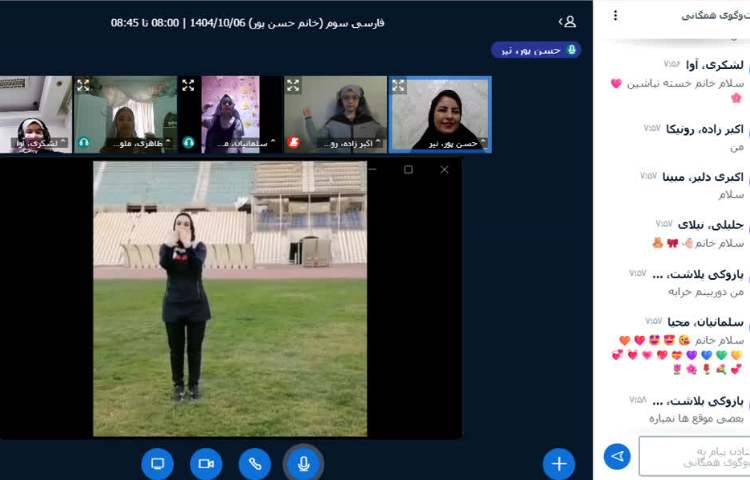750x480 pixels.
Task: Click the talking indicator for حسن پور
Action: click(x=535, y=49)
